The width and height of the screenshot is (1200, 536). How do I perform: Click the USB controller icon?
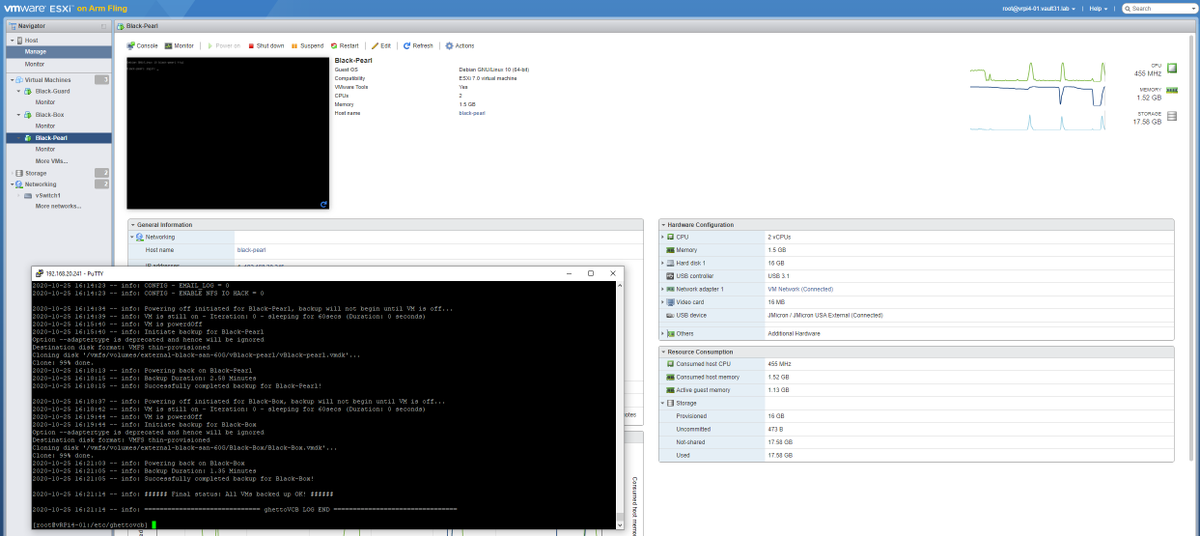pyautogui.click(x=671, y=276)
